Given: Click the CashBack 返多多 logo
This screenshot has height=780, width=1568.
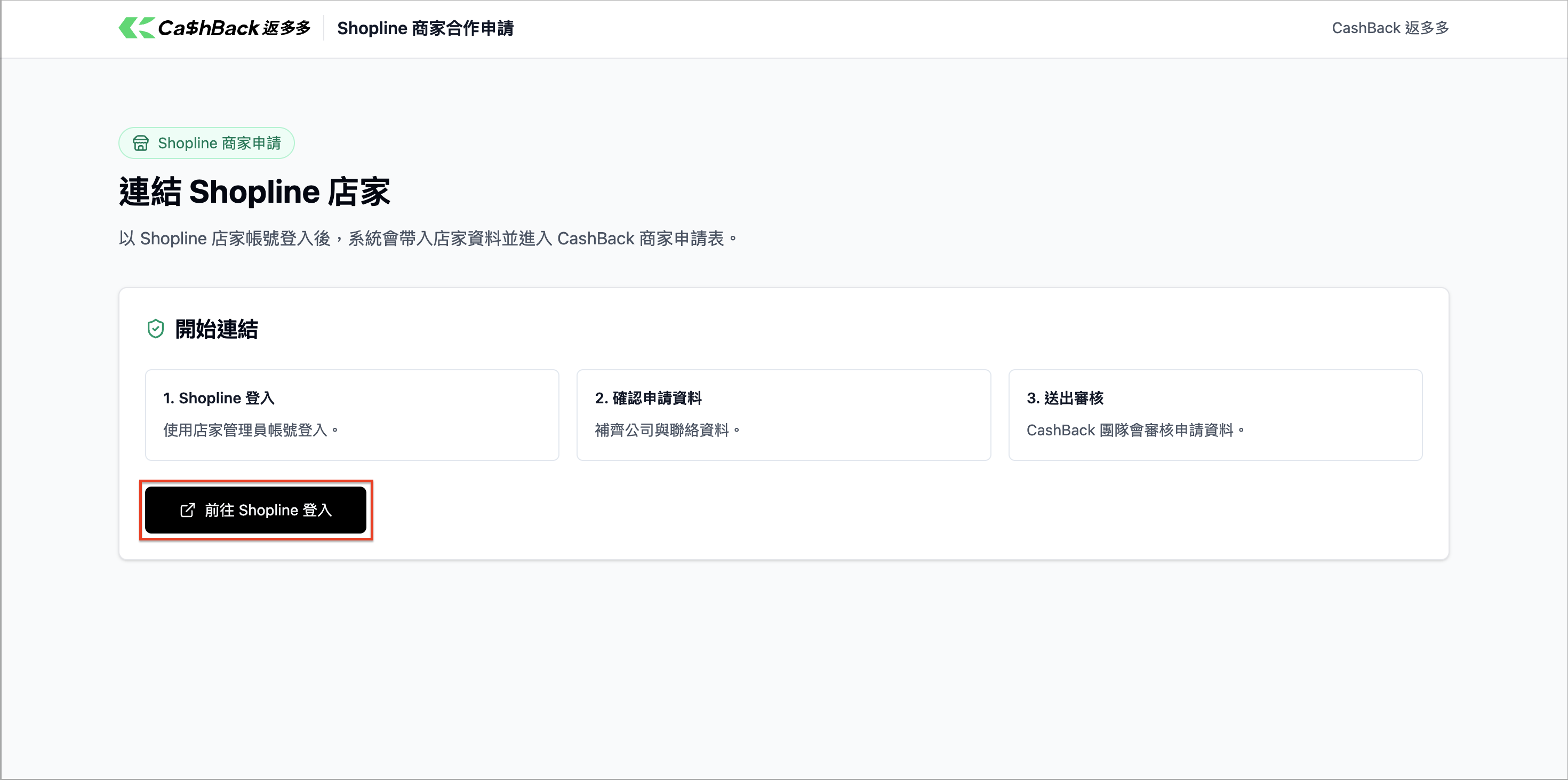Looking at the screenshot, I should point(214,28).
